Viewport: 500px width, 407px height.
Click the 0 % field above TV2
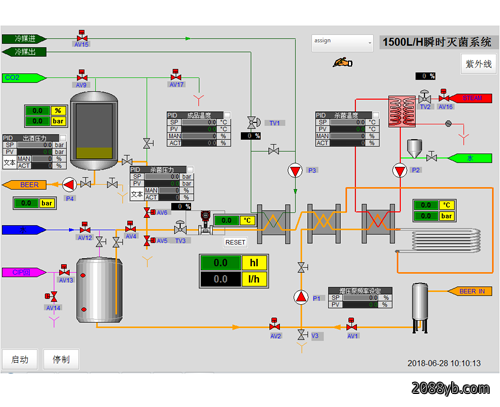pyautogui.click(x=425, y=76)
